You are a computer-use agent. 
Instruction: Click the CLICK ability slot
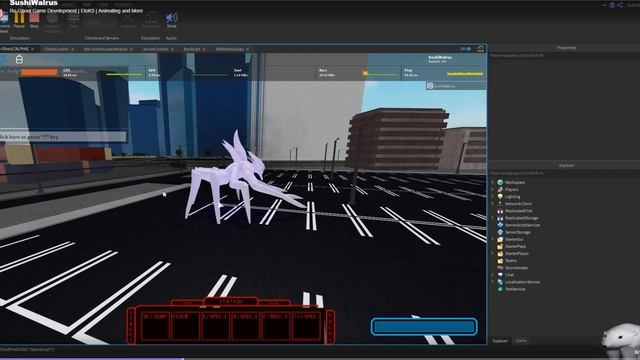pos(185,325)
